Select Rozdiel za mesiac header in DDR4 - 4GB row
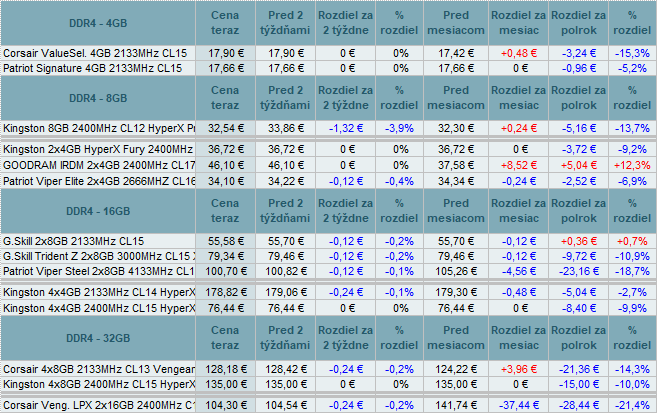Image resolution: width=657 pixels, height=413 pixels. click(519, 23)
